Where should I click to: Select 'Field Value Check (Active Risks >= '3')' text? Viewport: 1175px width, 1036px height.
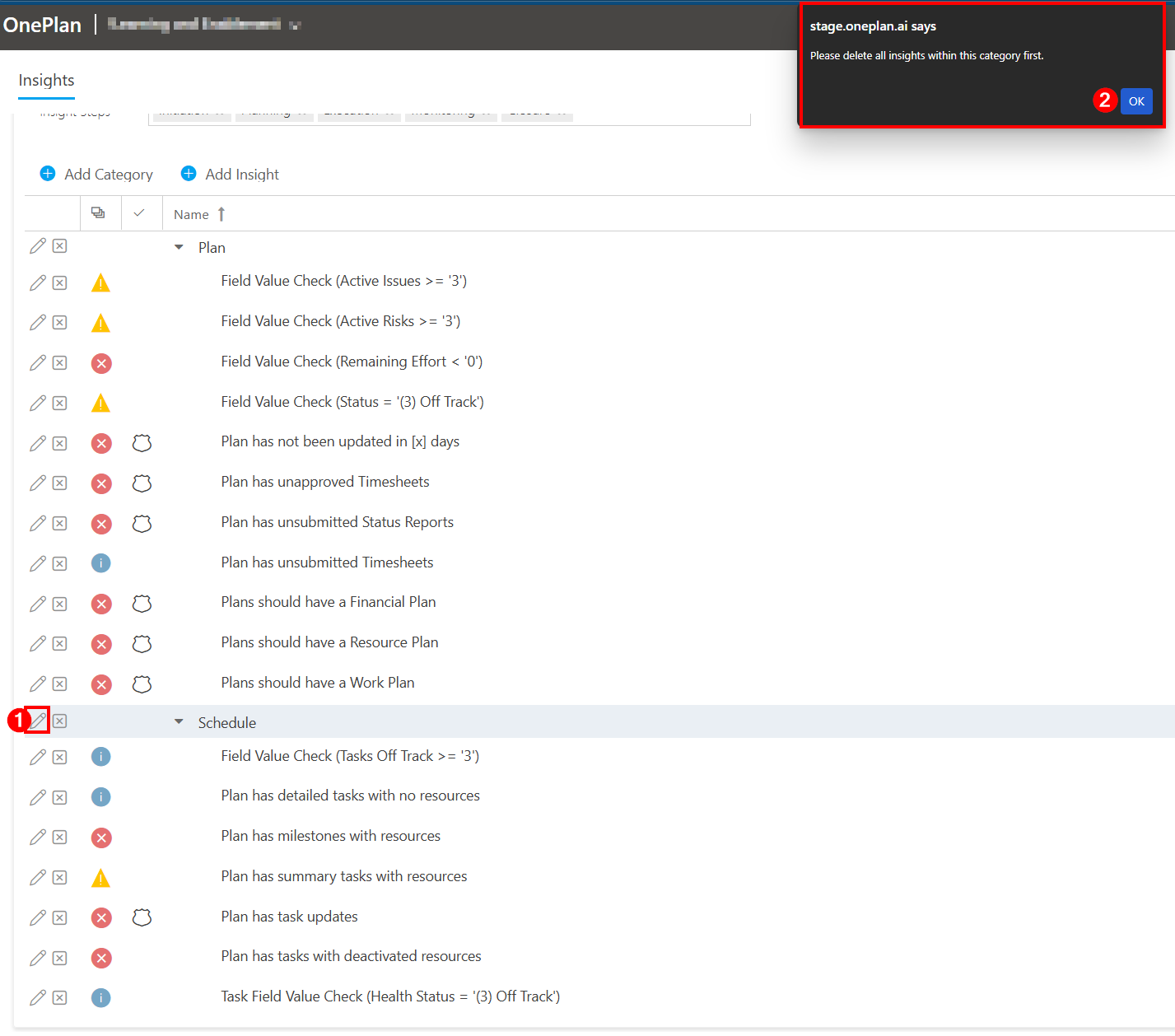(x=341, y=321)
